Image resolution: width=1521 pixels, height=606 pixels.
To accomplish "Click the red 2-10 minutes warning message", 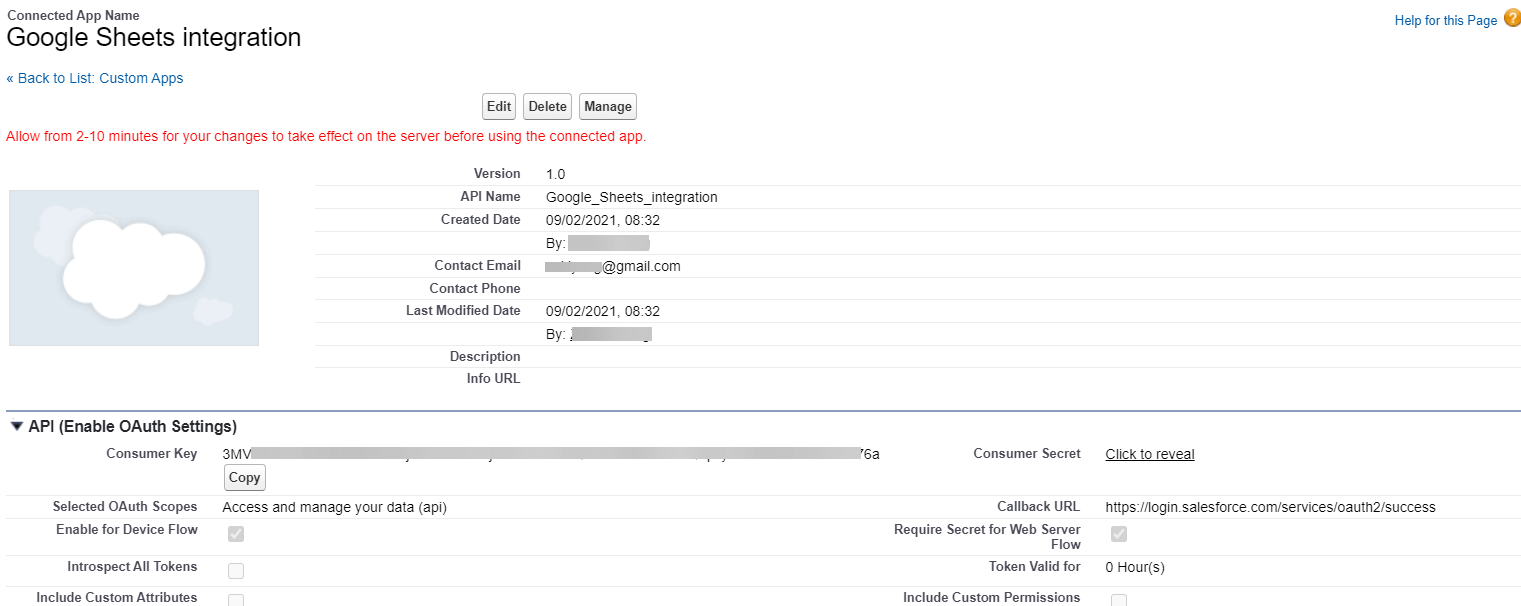I will click(326, 136).
